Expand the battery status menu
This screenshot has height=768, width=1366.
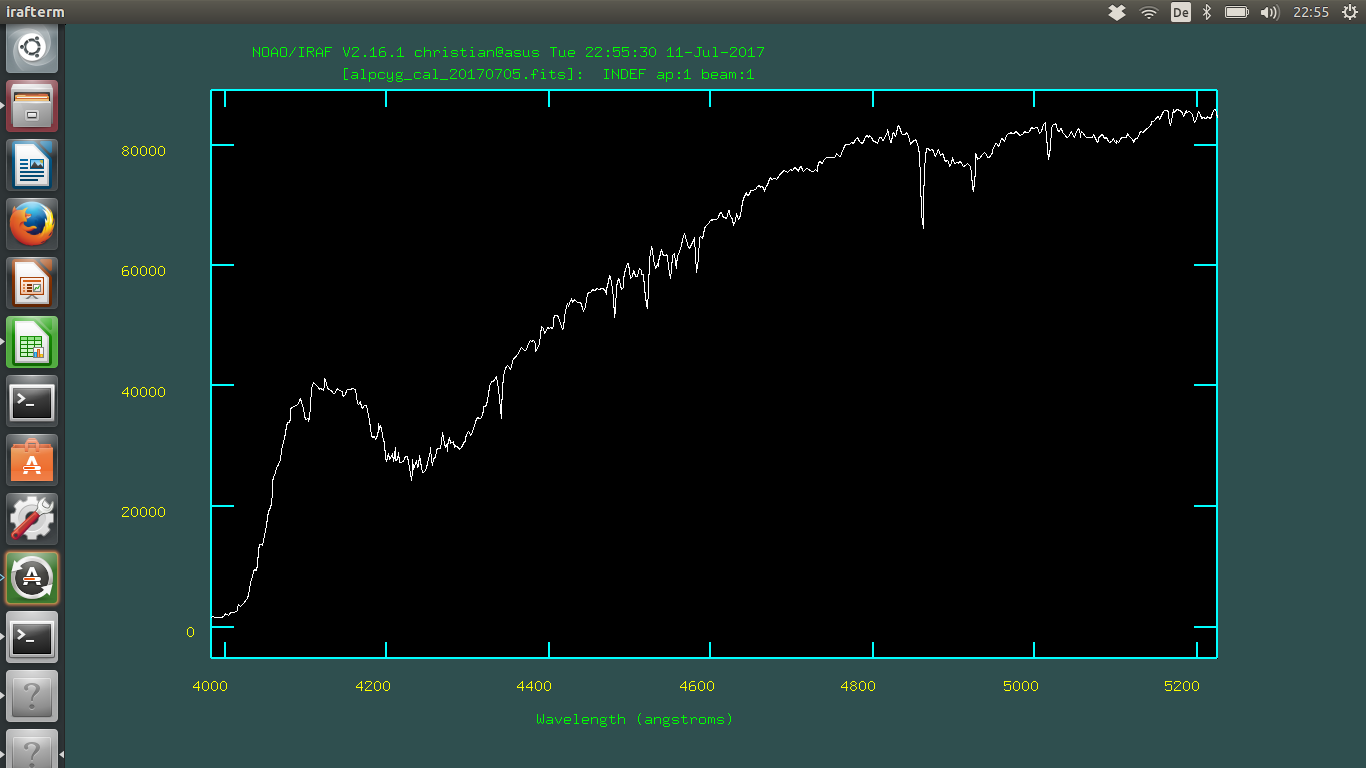point(1237,12)
